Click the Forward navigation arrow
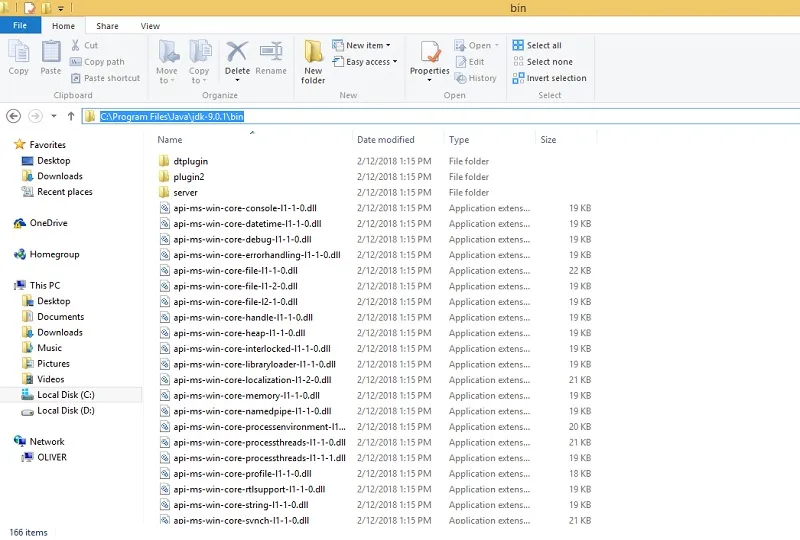 tap(35, 116)
